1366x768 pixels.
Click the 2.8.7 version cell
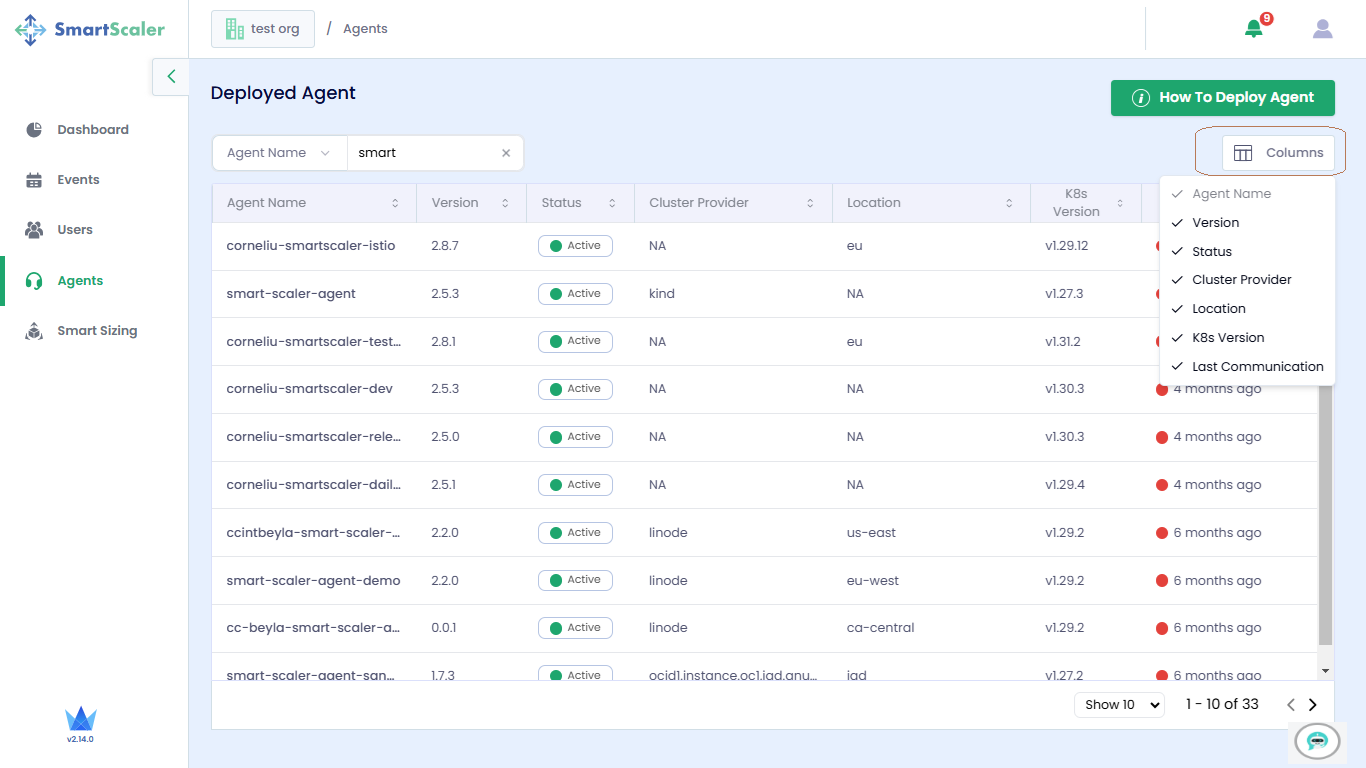pos(445,246)
